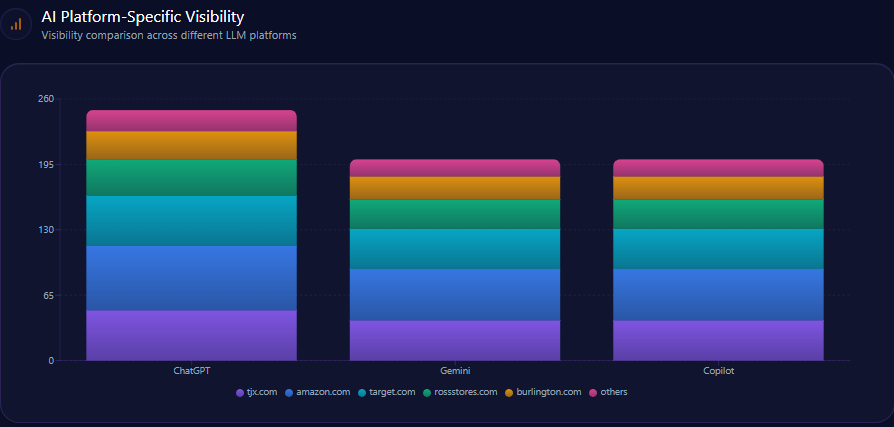Click the purple tjx.com legend dot

[240, 392]
